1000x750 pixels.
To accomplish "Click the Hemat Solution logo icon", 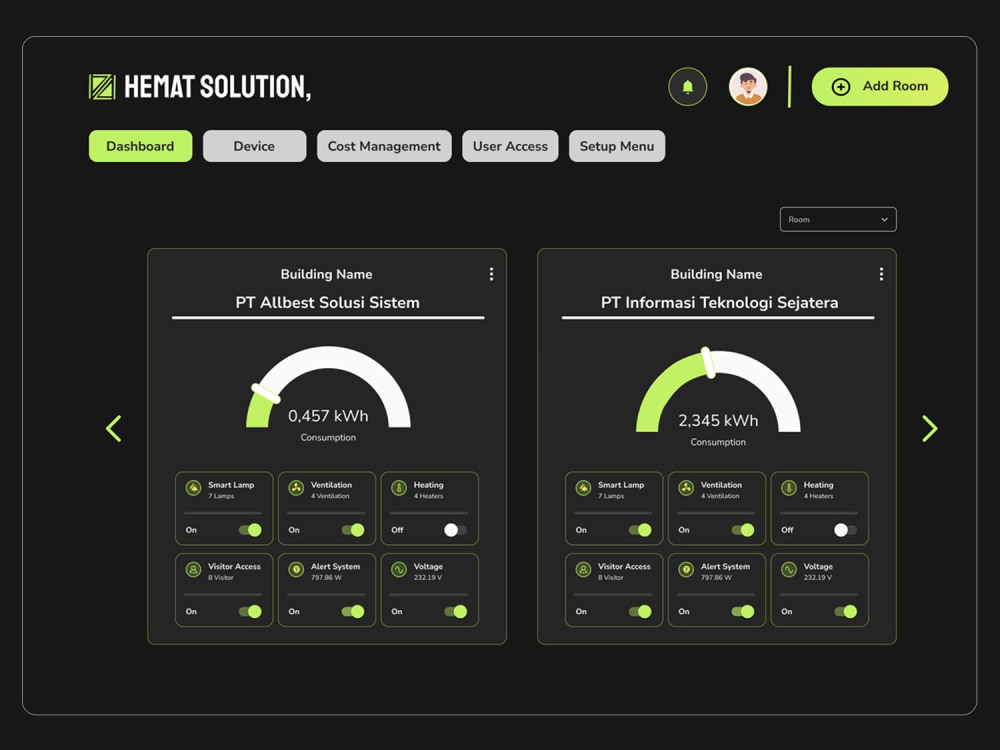I will pos(102,87).
